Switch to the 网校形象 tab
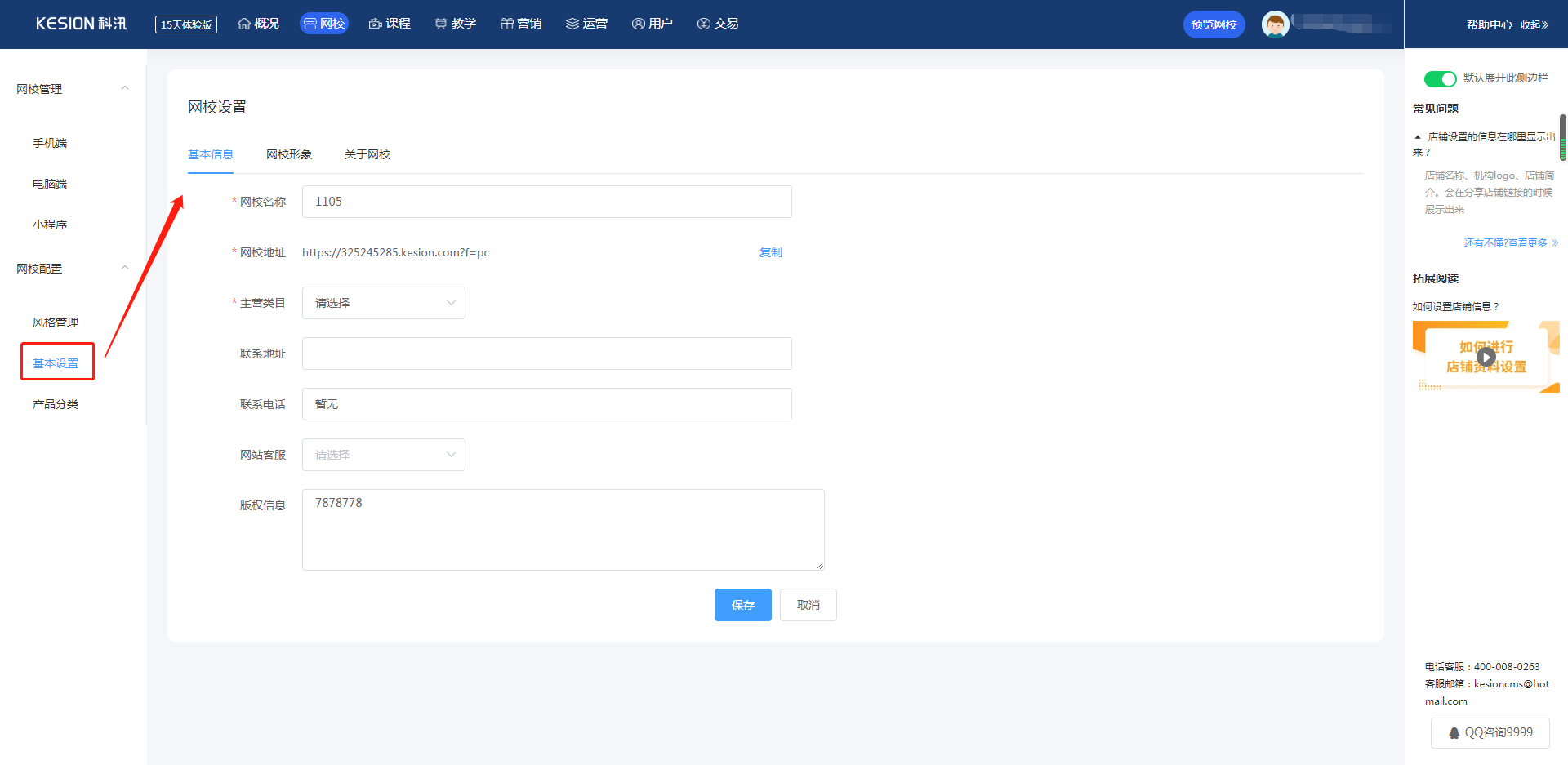This screenshot has width=1568, height=765. coord(289,154)
